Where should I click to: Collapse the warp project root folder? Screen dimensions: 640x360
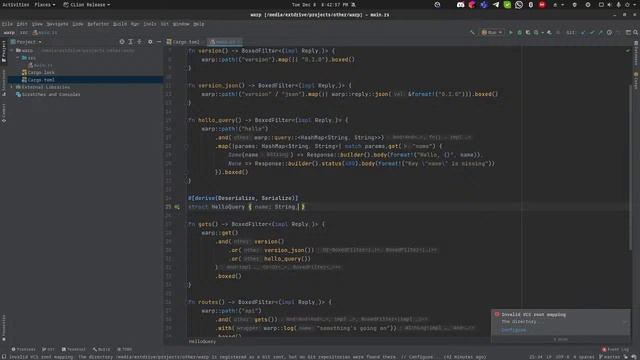[x=12, y=50]
